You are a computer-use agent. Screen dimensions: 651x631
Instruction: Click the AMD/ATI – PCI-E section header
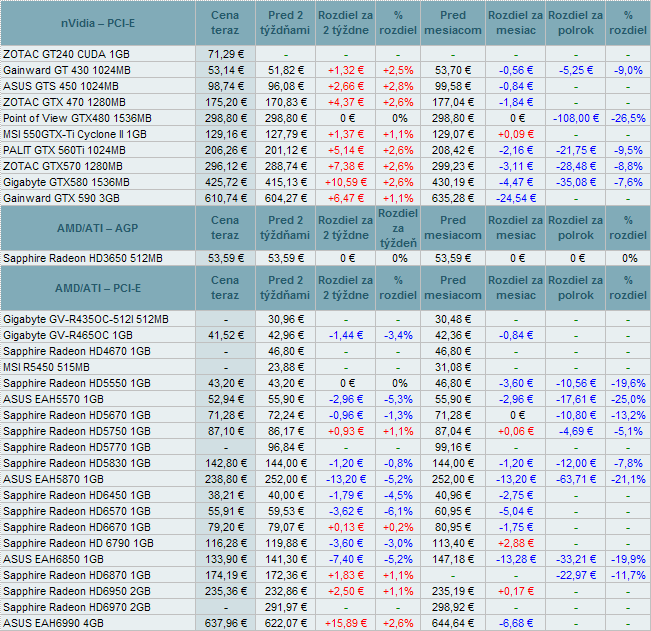pos(98,288)
